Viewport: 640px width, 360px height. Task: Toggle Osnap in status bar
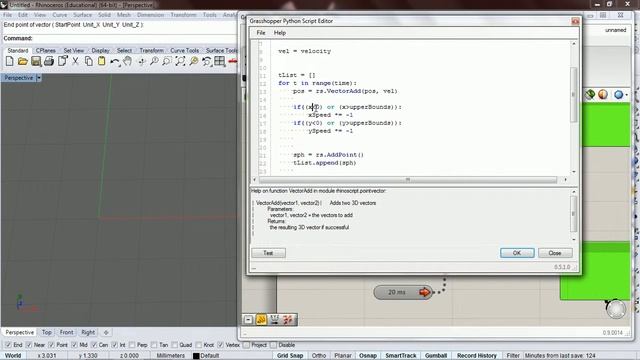coord(368,356)
